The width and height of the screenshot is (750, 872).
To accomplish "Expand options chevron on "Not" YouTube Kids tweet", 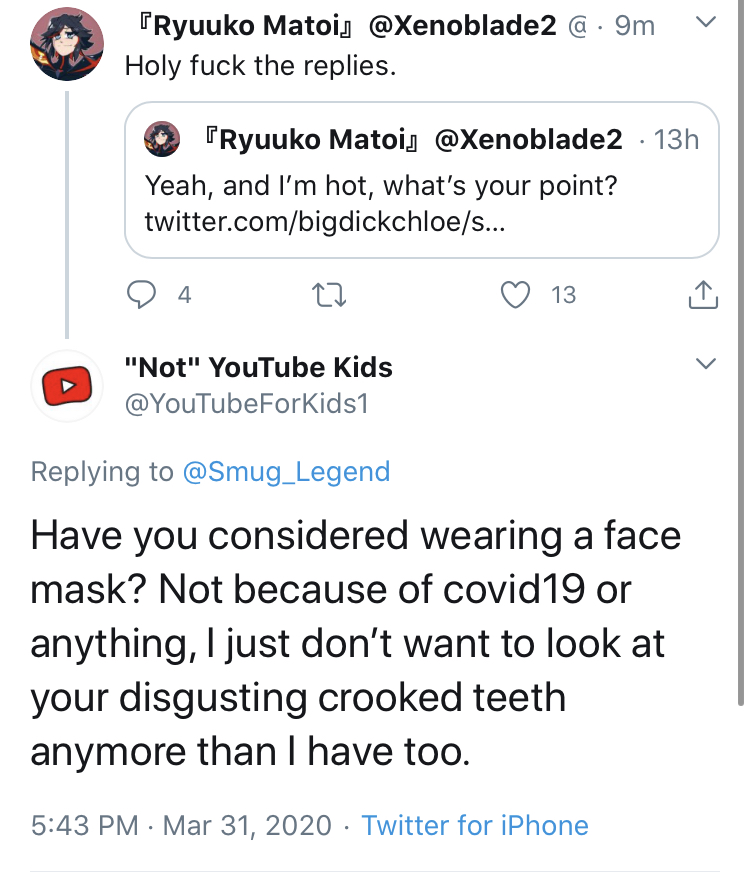I will [x=706, y=363].
